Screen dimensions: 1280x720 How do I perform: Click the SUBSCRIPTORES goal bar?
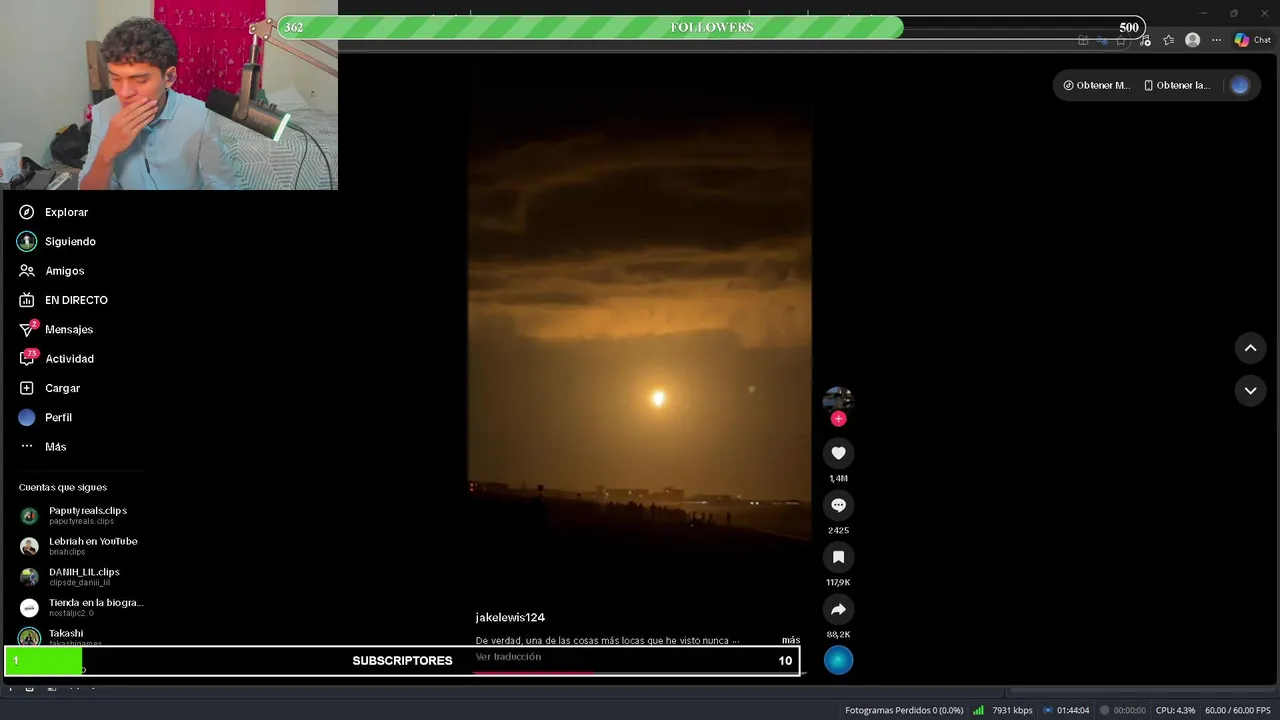click(x=402, y=660)
